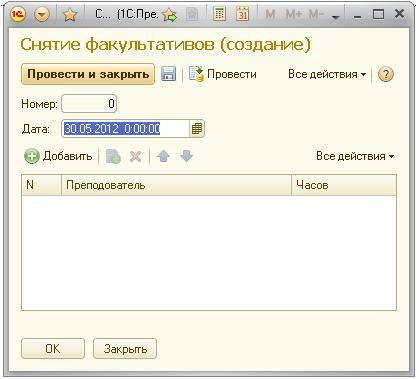This screenshot has width=417, height=379.
Task: Click the delete row X icon
Action: click(136, 156)
